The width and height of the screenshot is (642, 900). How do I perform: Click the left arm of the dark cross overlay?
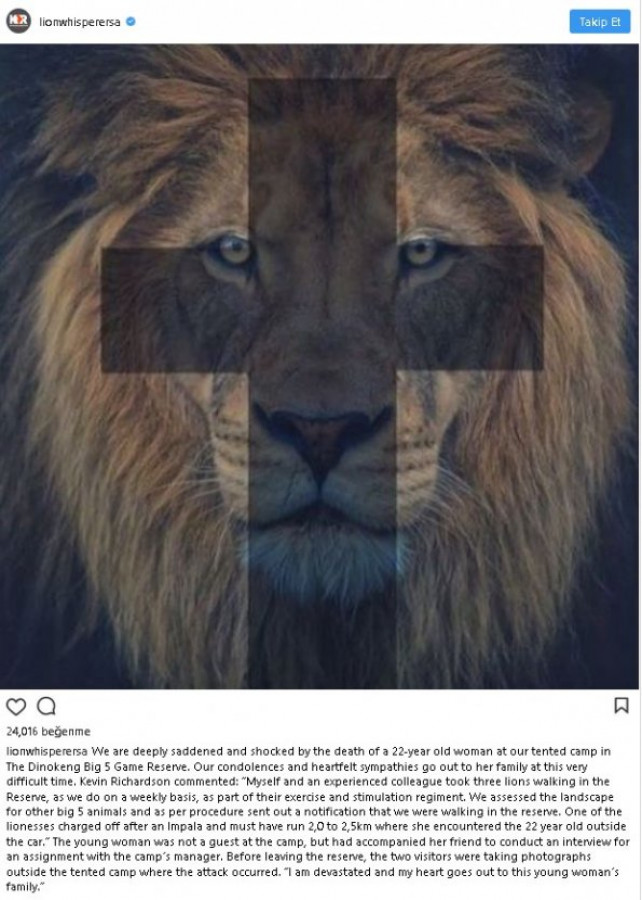pyautogui.click(x=175, y=310)
